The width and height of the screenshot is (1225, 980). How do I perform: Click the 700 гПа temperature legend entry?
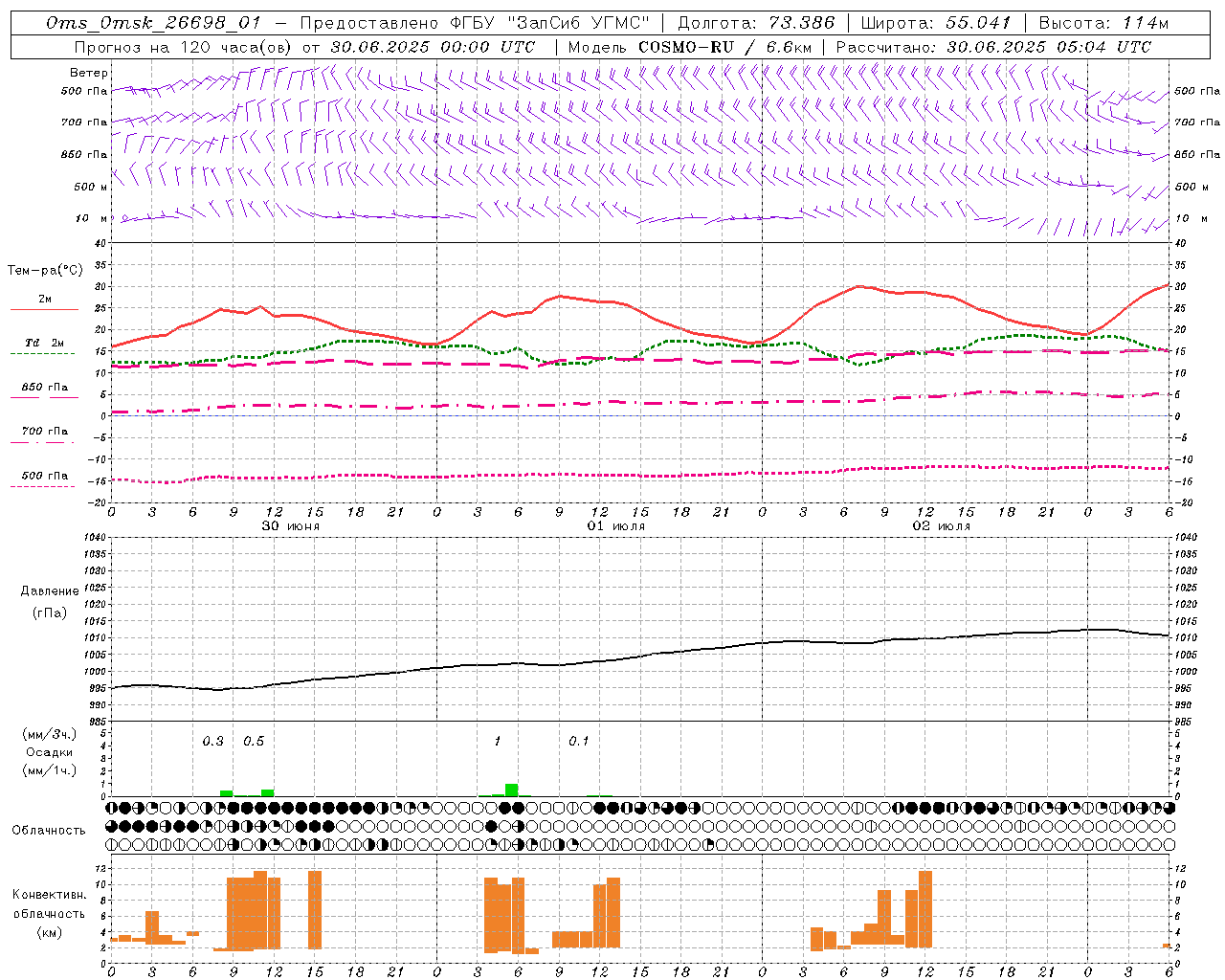[x=45, y=431]
